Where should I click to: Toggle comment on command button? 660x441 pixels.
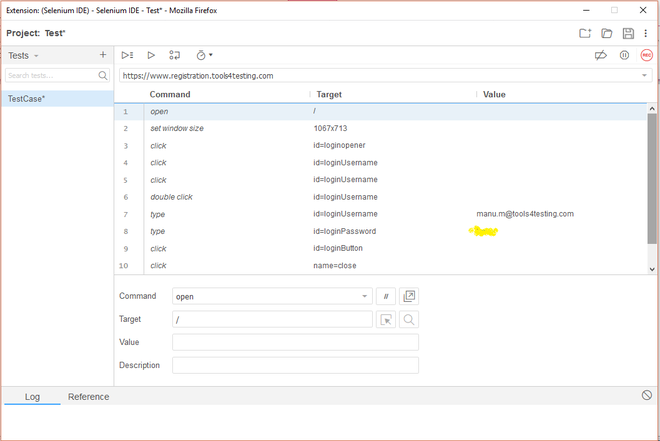pos(386,296)
